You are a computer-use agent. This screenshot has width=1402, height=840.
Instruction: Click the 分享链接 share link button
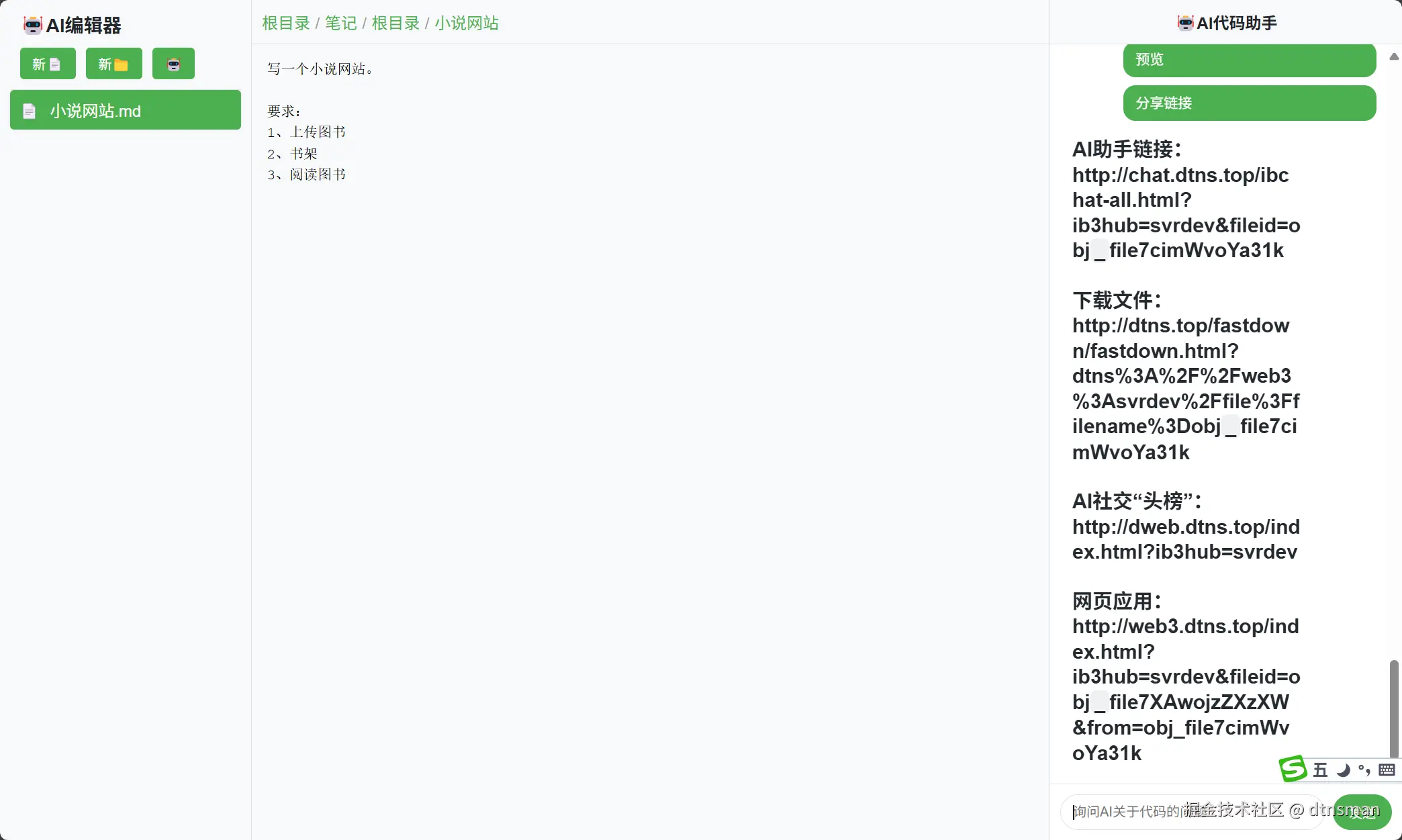pyautogui.click(x=1249, y=103)
